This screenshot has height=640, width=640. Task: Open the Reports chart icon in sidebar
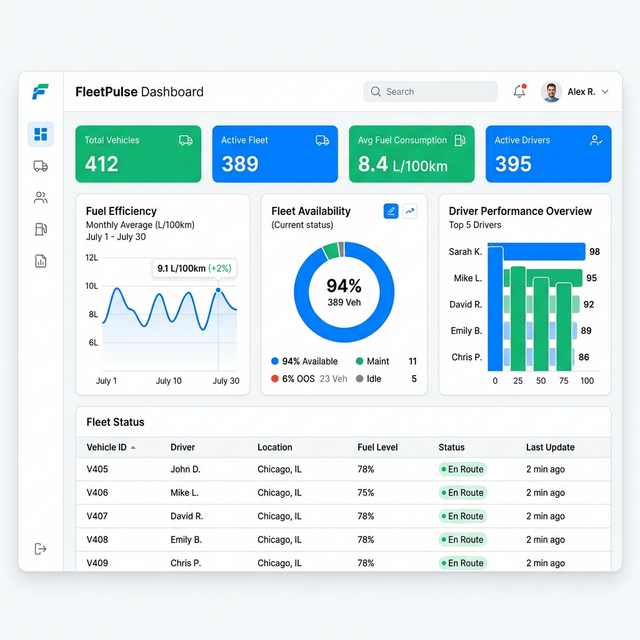click(41, 261)
